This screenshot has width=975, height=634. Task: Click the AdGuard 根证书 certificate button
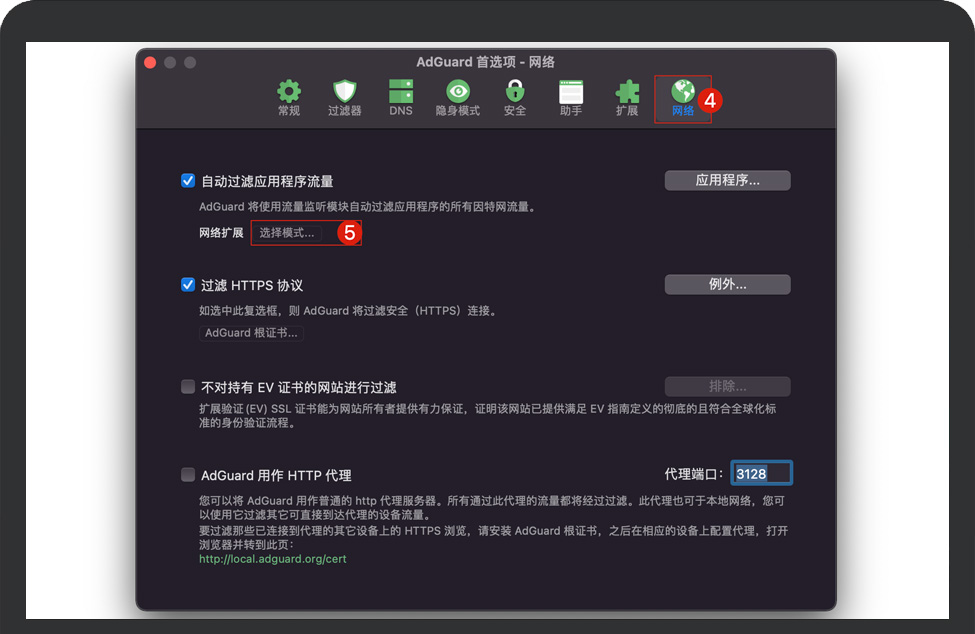[250, 332]
